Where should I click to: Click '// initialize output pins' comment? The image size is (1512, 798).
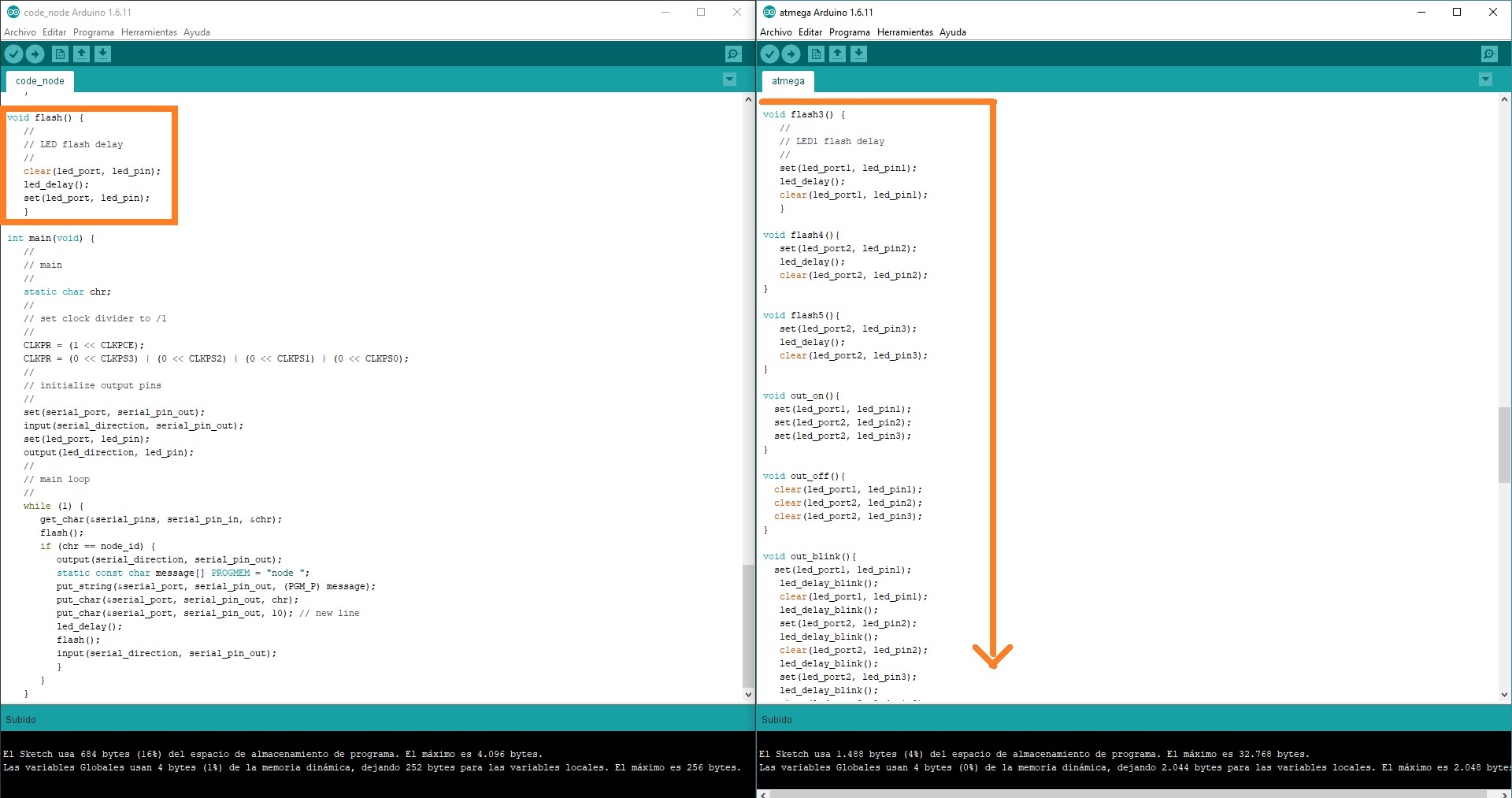[x=92, y=385]
